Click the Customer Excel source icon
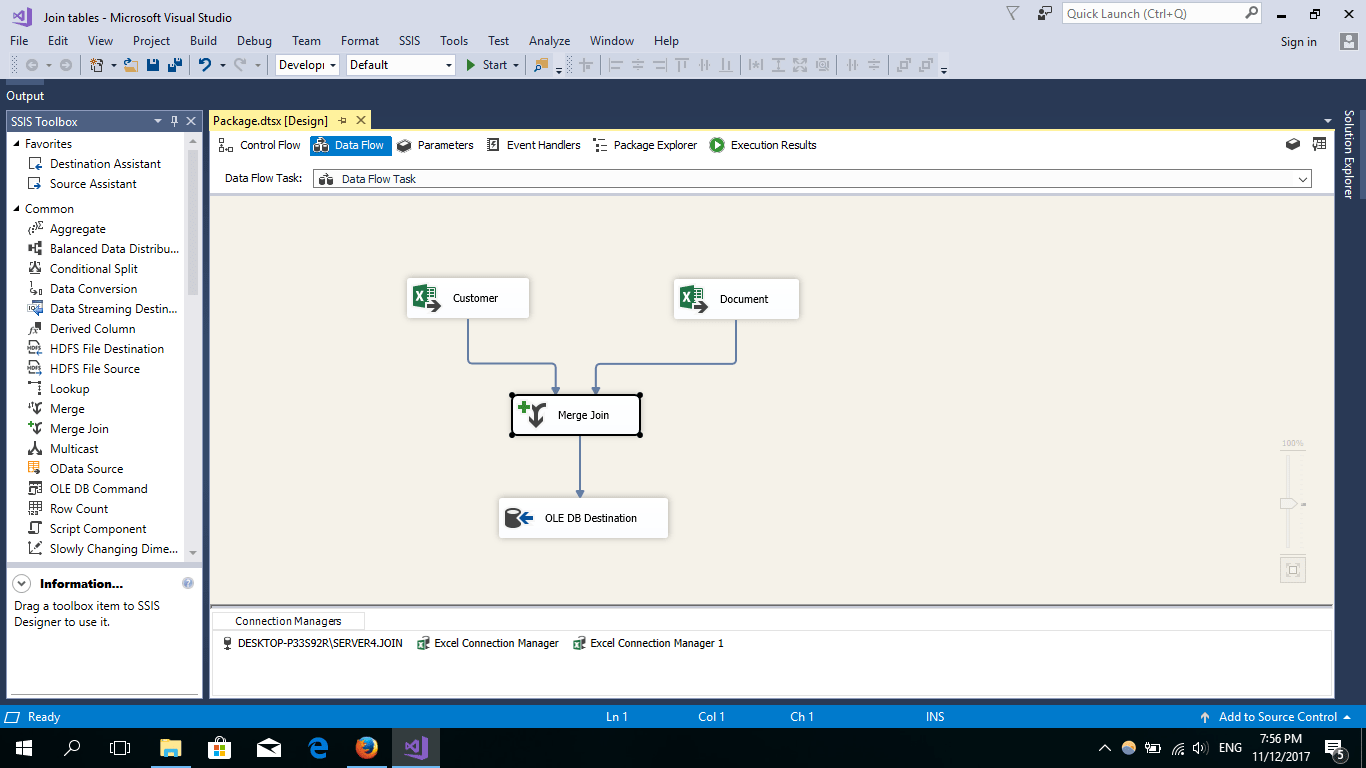This screenshot has width=1366, height=768. tap(427, 298)
